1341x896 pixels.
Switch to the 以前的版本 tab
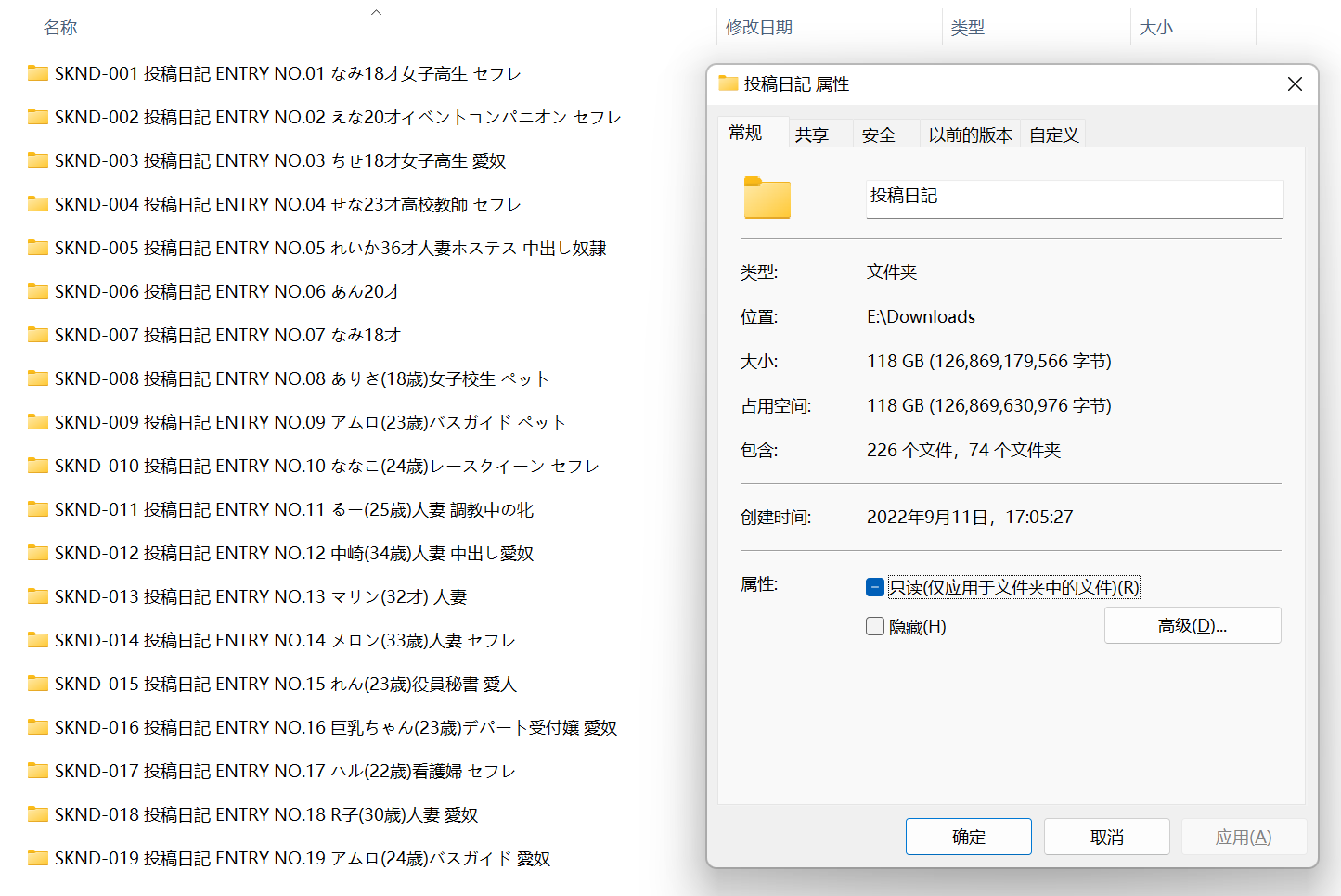point(970,134)
